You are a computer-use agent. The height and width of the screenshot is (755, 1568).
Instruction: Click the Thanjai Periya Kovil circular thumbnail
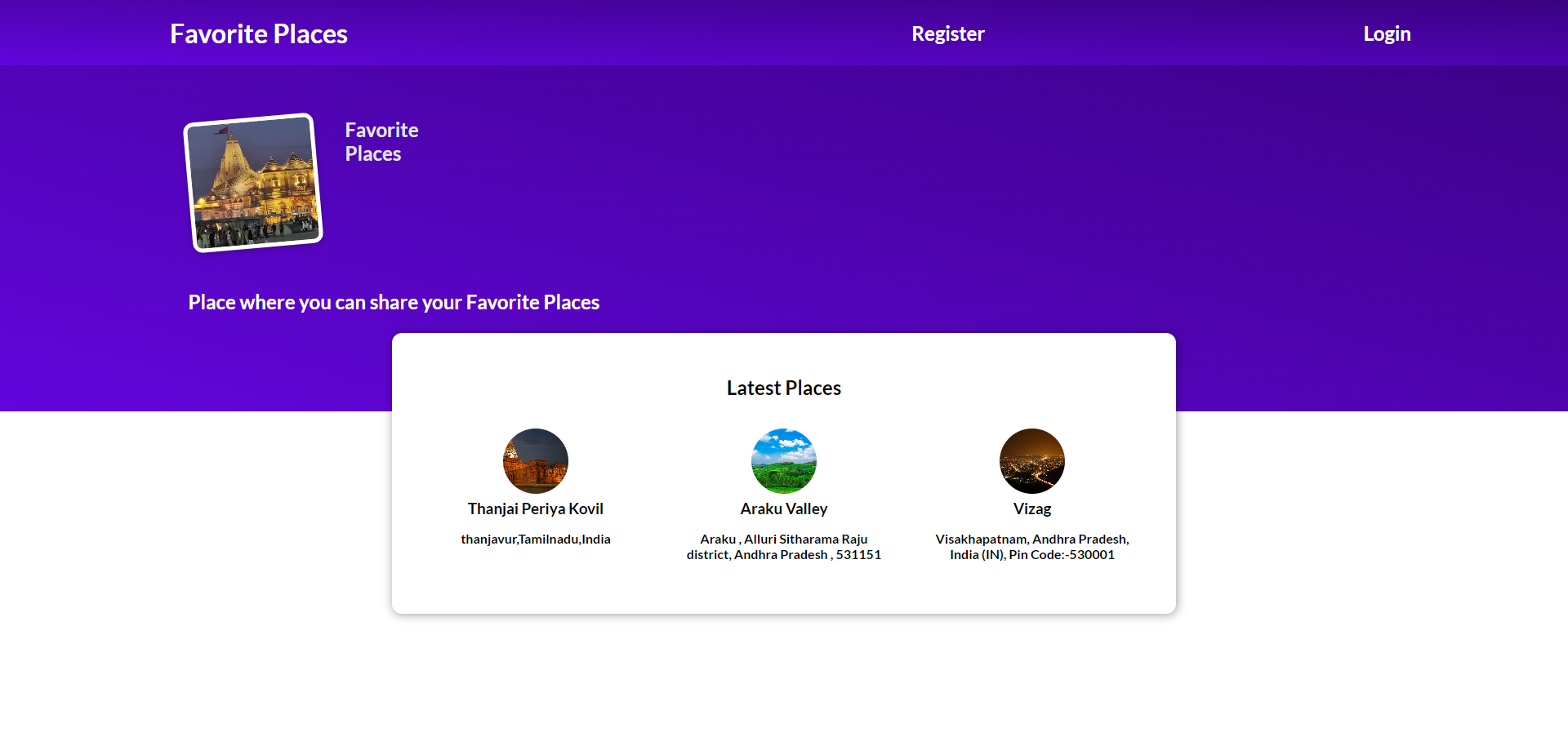(x=535, y=460)
